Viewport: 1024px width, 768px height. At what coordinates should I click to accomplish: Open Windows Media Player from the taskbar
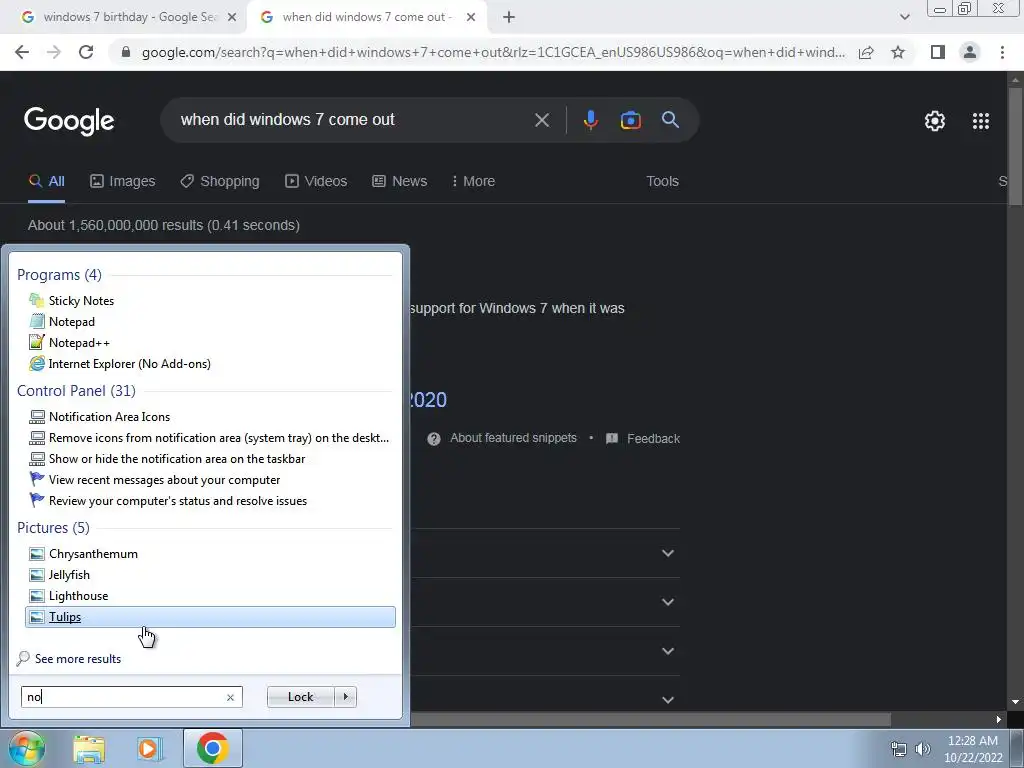tap(149, 749)
